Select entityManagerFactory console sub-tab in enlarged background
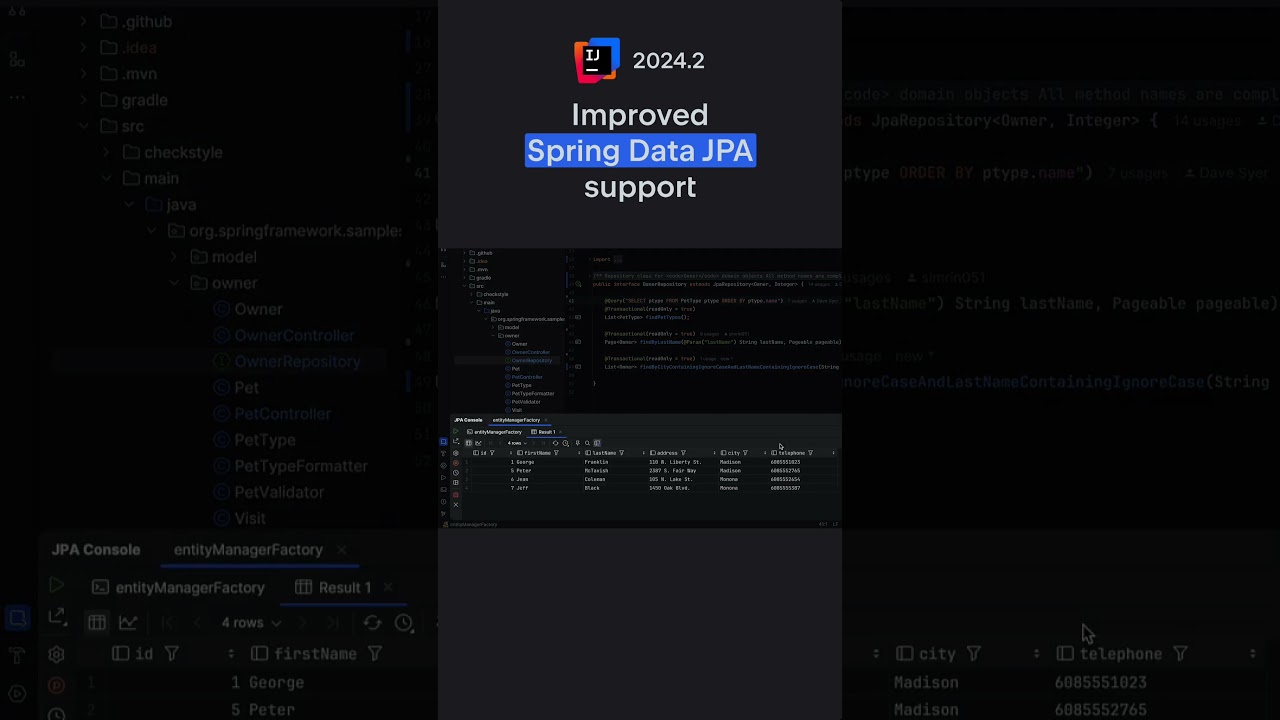 [178, 587]
